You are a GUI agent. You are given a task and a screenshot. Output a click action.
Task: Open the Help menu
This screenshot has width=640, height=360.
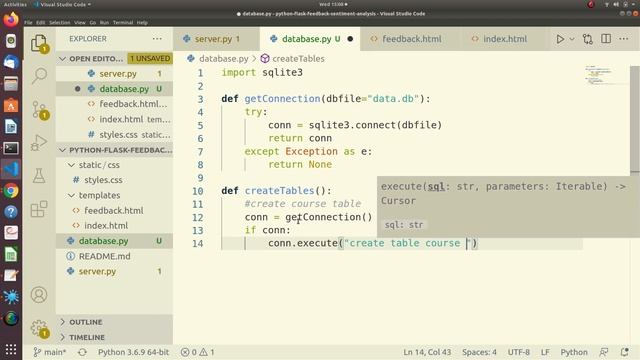point(142,22)
